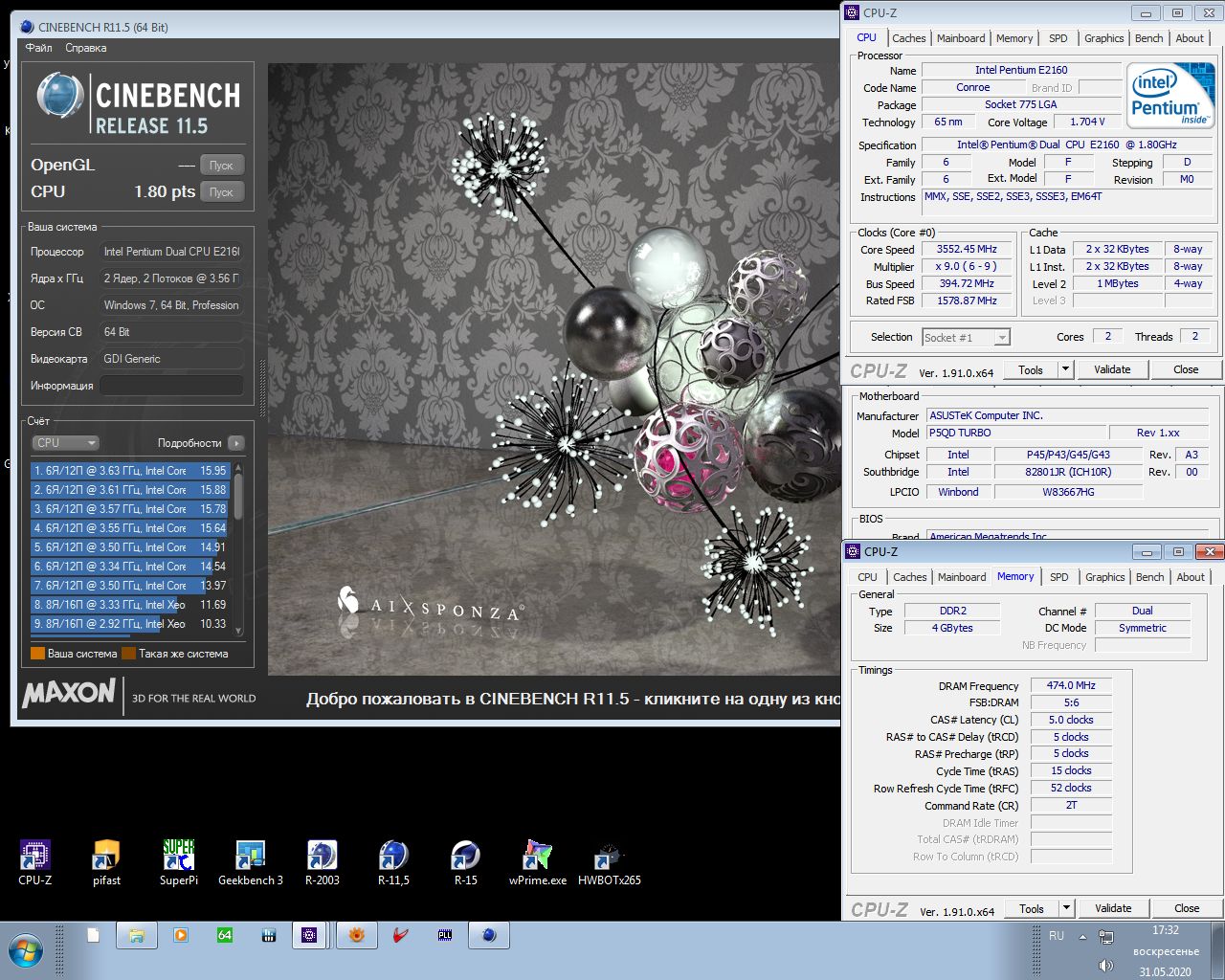Switch to CPU tab in lower CPU-Z window

pos(867,577)
